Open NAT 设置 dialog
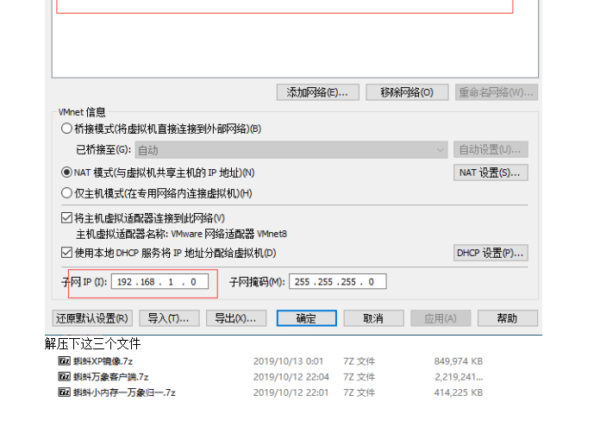The image size is (600, 433). click(x=490, y=173)
